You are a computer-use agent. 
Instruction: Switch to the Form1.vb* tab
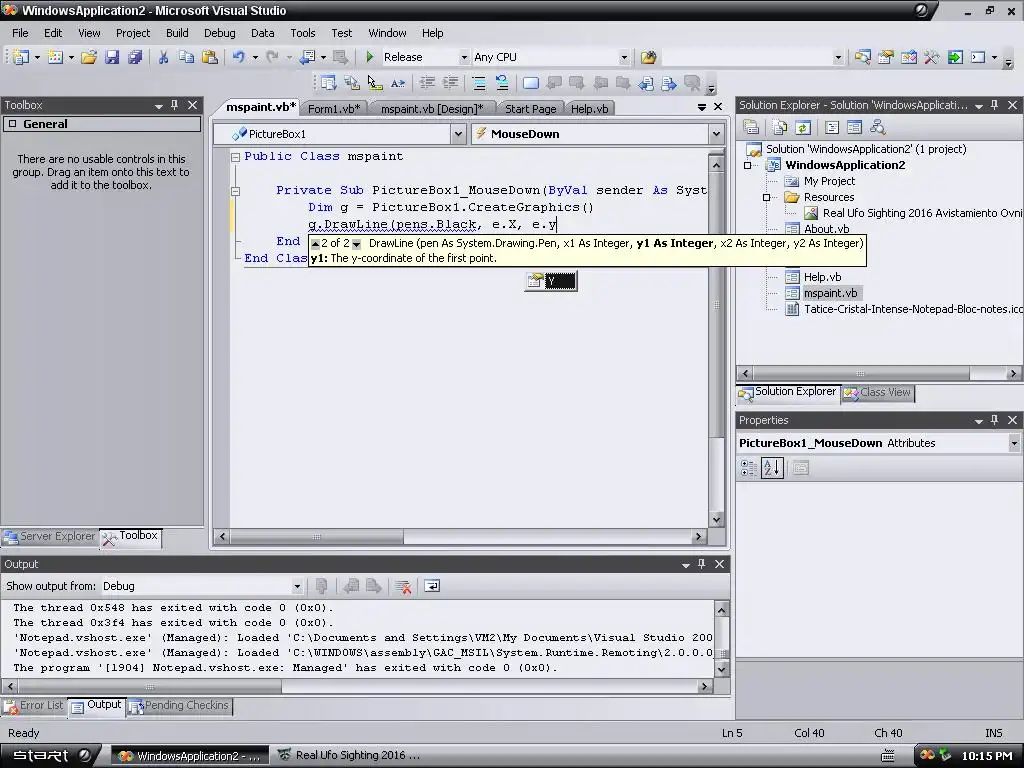334,109
